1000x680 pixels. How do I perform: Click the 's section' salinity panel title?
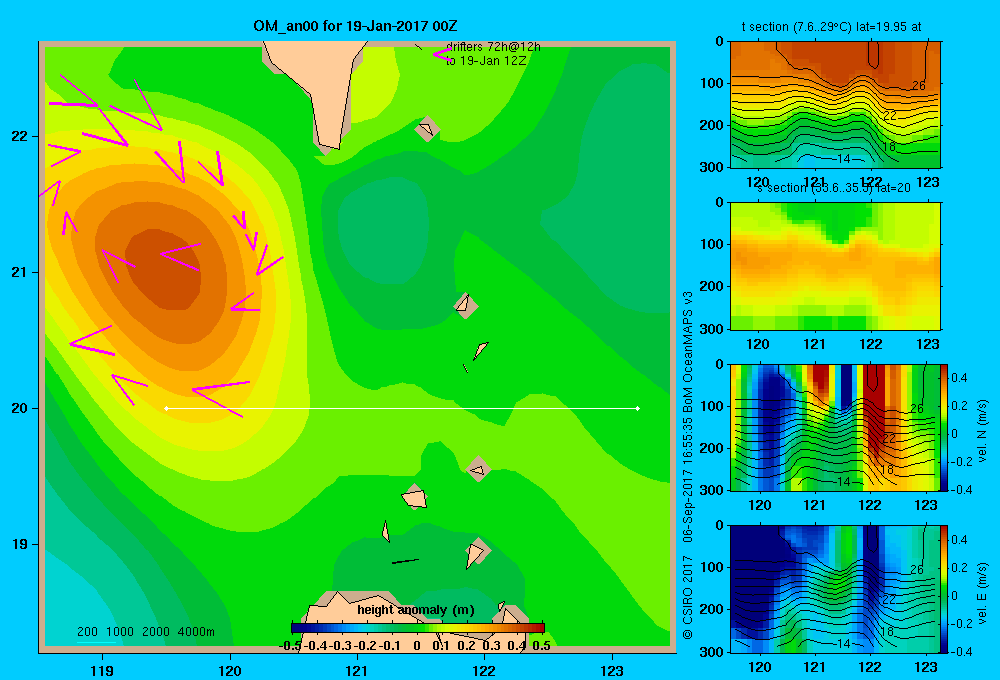pyautogui.click(x=834, y=188)
